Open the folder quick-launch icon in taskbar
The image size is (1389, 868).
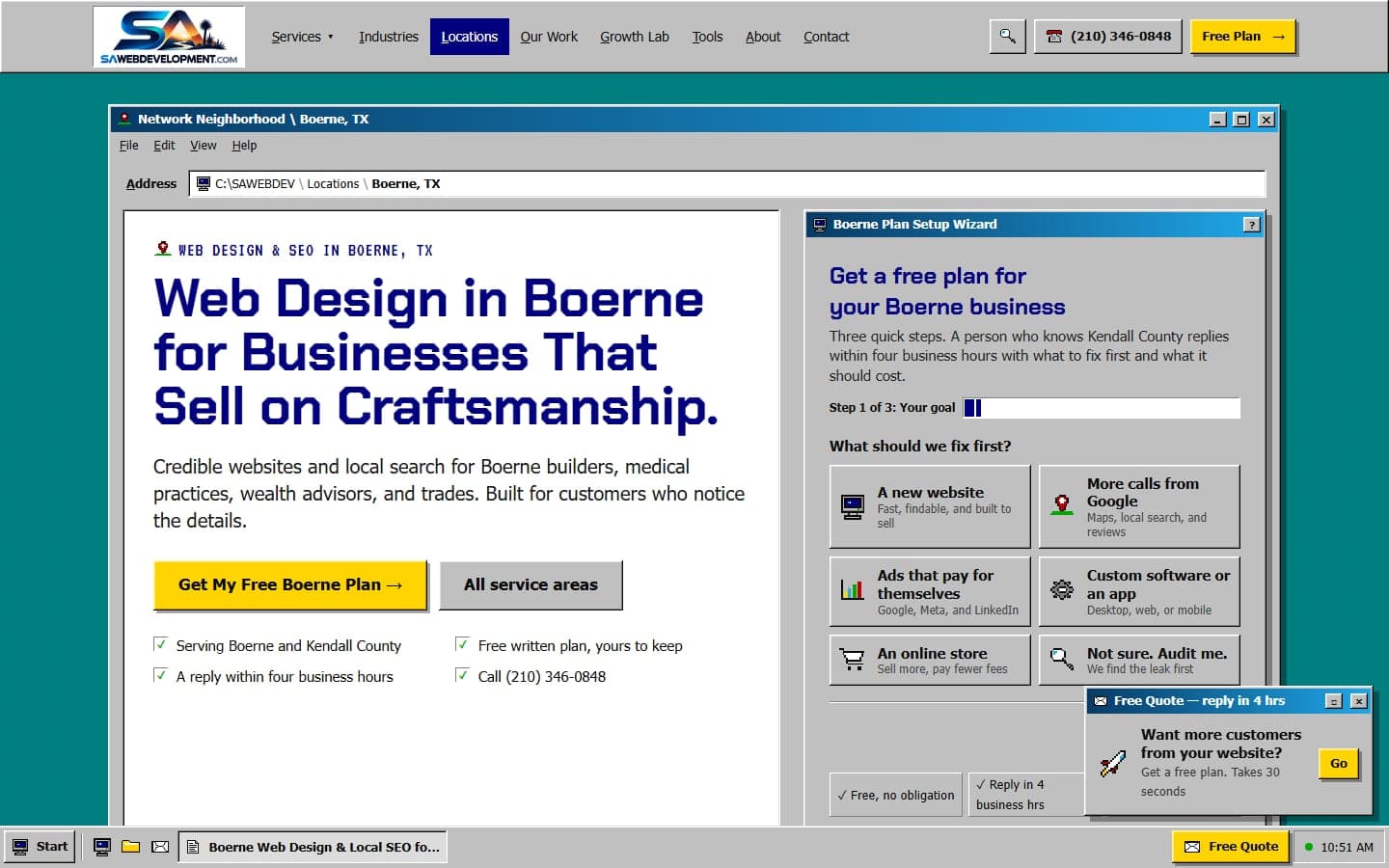[130, 847]
